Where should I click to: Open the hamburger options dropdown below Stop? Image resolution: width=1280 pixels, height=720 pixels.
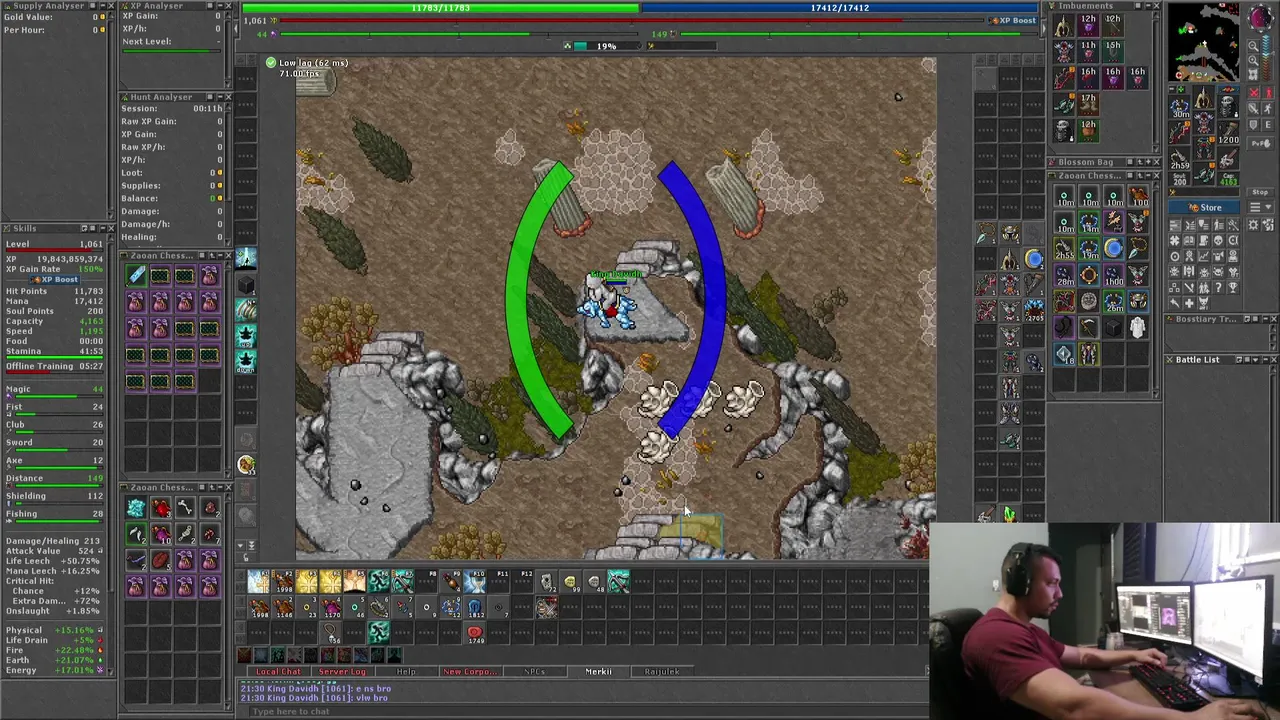(x=1260, y=207)
